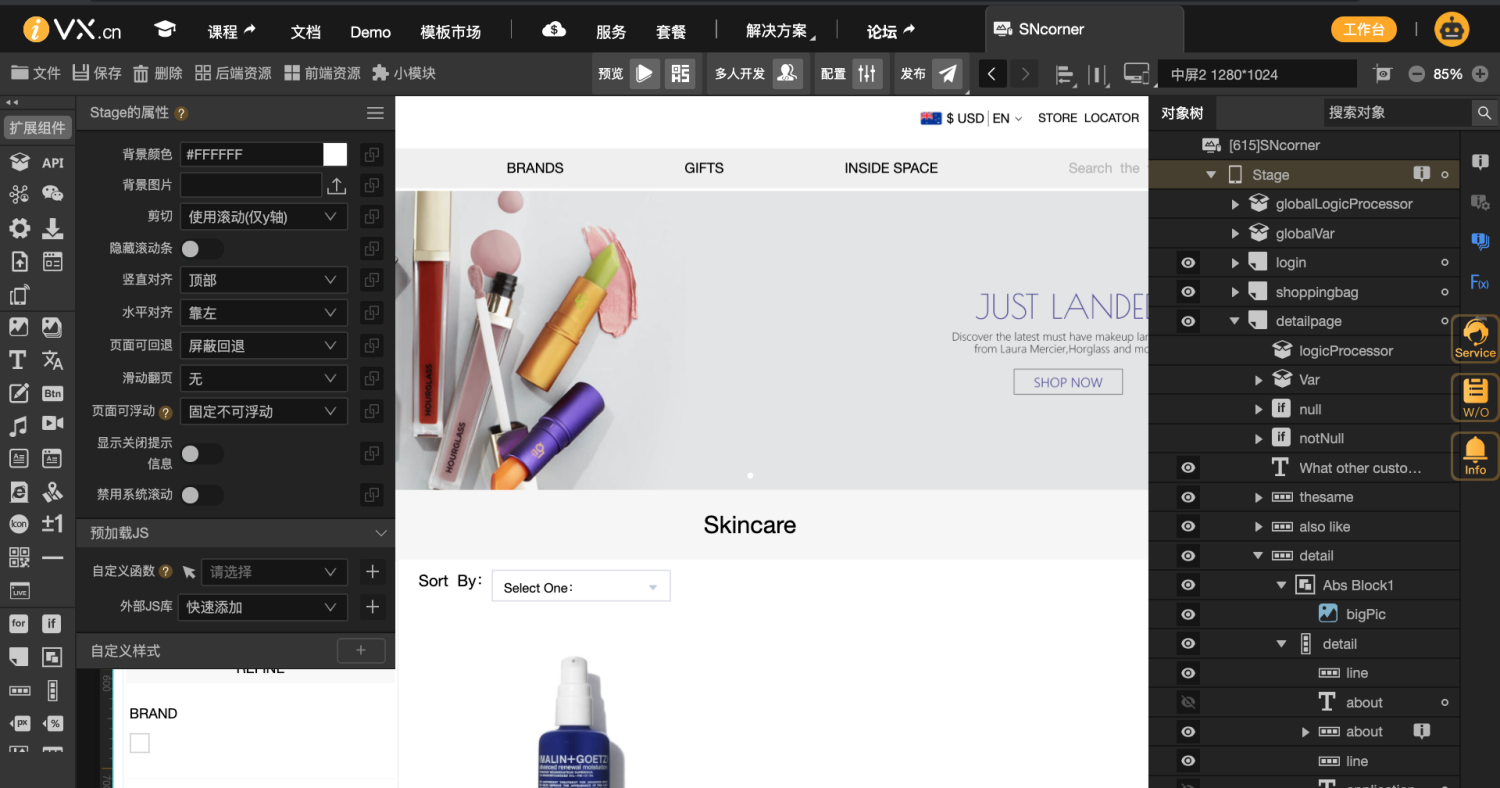Select the Btn button component
This screenshot has height=788, width=1500.
coord(53,393)
